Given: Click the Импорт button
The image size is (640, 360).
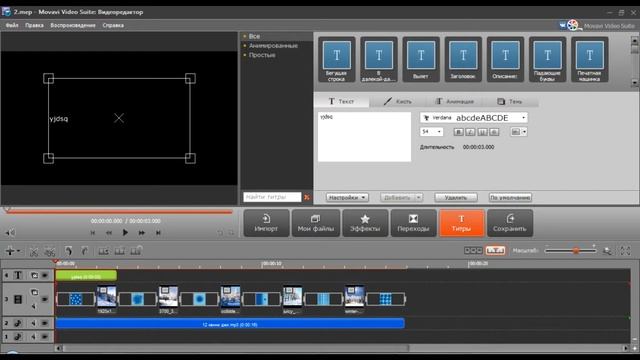Looking at the screenshot, I should (x=266, y=223).
